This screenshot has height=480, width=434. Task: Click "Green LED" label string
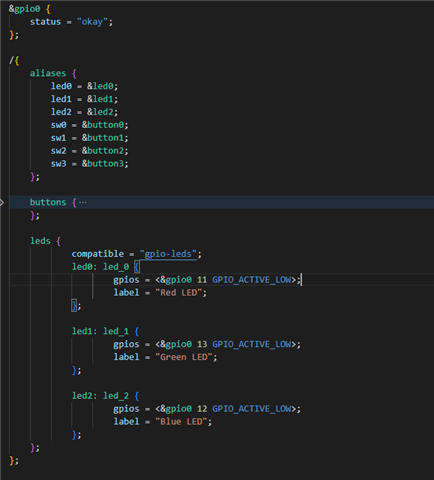click(184, 357)
